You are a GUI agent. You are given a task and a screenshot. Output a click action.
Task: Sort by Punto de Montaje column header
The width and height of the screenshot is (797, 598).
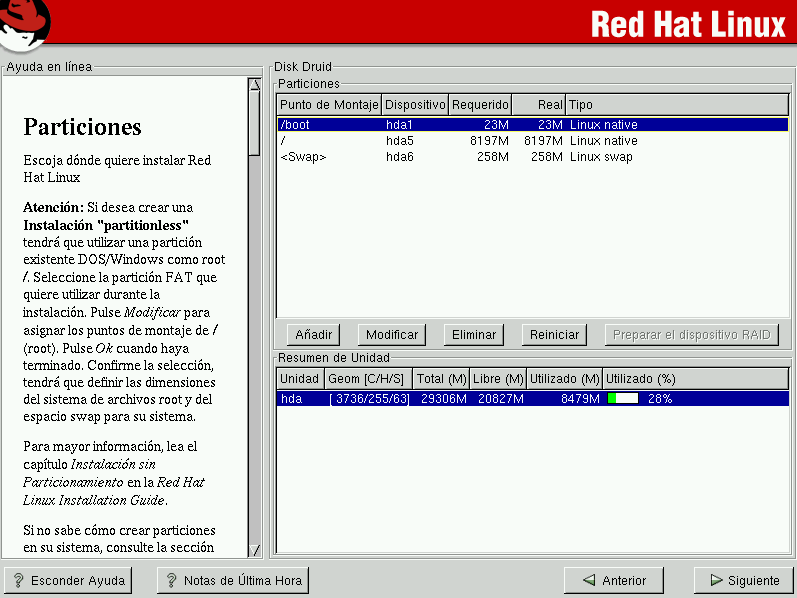click(329, 104)
